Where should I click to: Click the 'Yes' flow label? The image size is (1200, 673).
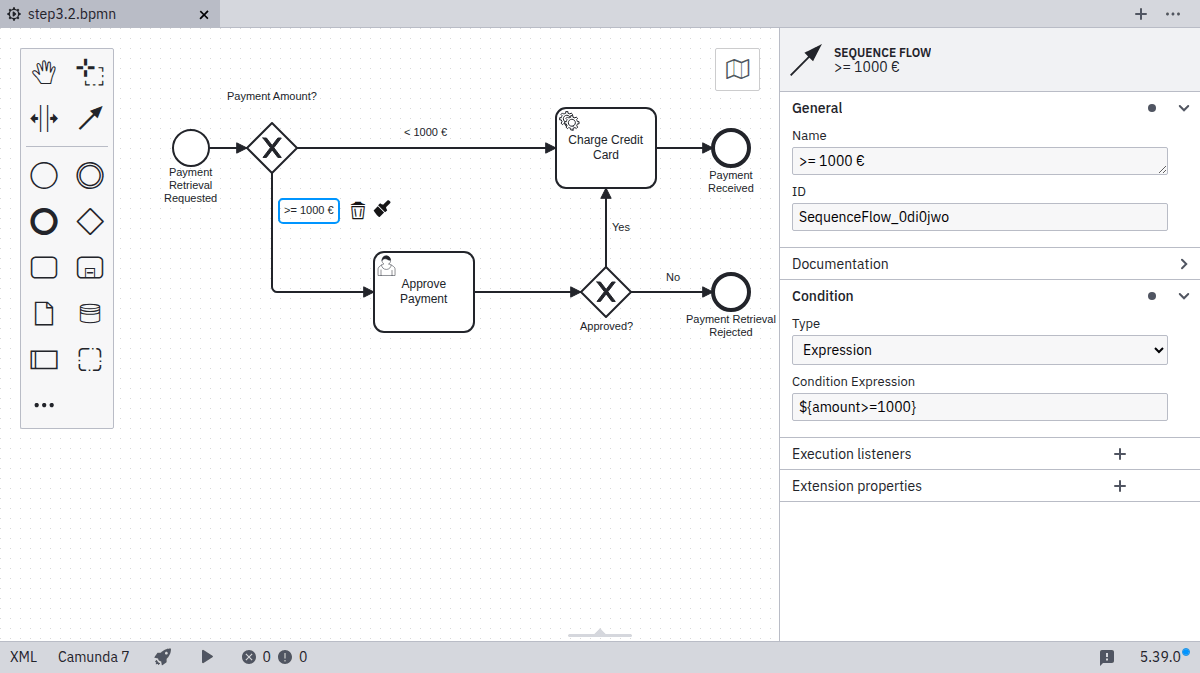tap(621, 227)
